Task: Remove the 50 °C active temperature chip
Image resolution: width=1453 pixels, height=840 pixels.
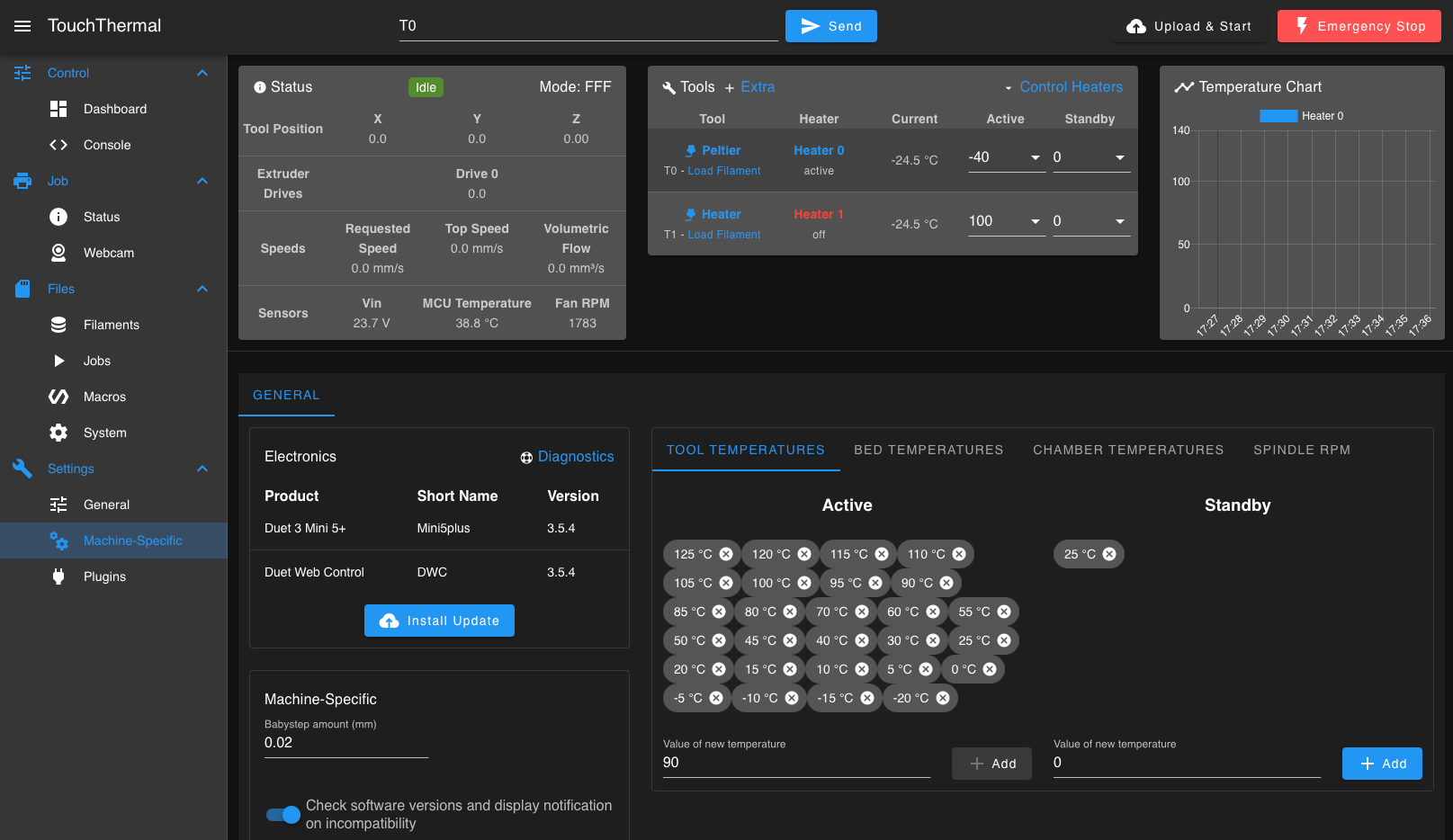Action: point(719,640)
